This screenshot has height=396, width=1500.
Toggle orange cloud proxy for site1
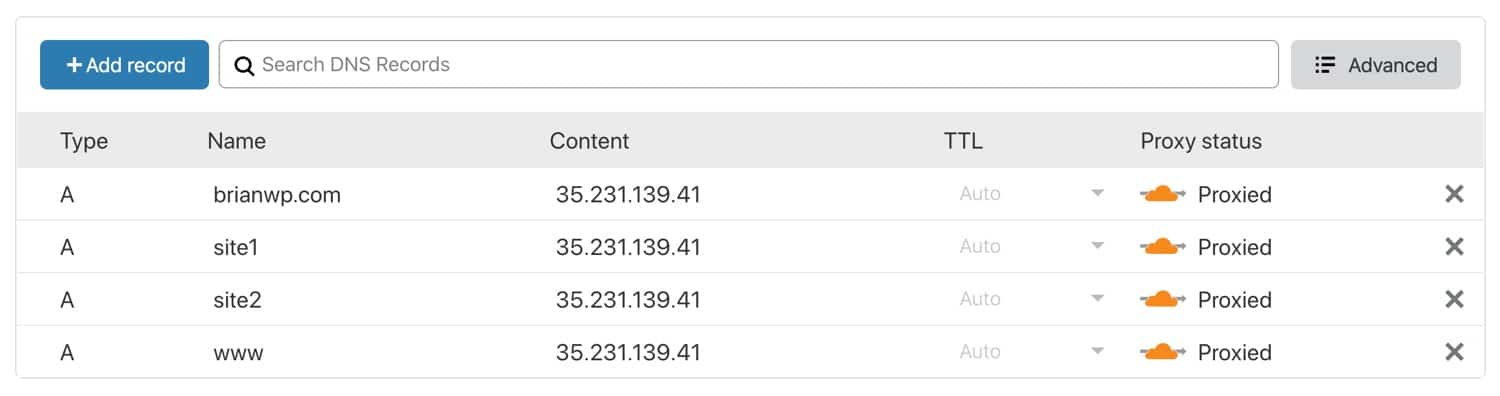click(x=1163, y=247)
